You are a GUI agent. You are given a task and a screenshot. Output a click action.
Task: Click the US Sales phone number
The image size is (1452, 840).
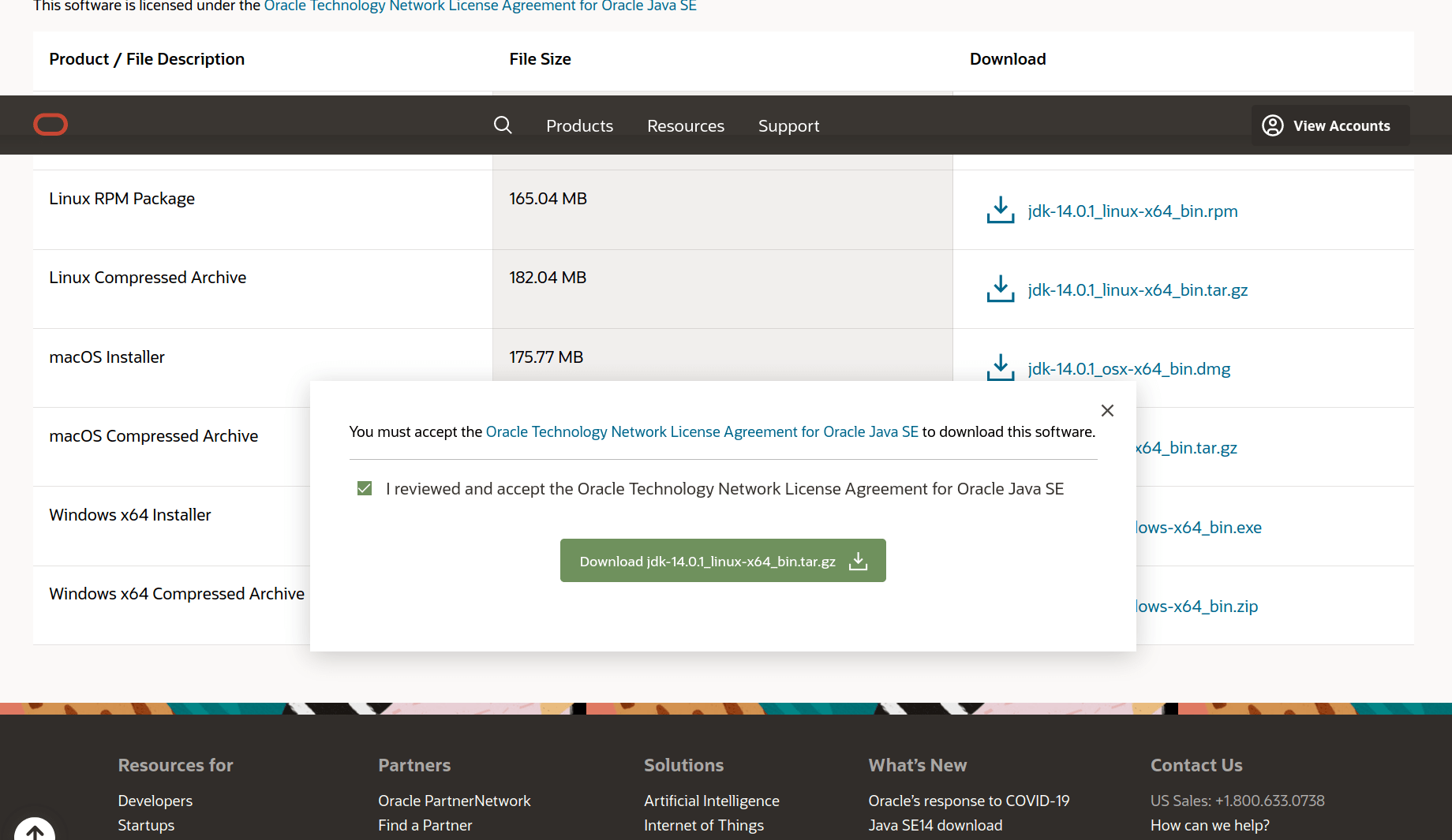coord(1237,801)
